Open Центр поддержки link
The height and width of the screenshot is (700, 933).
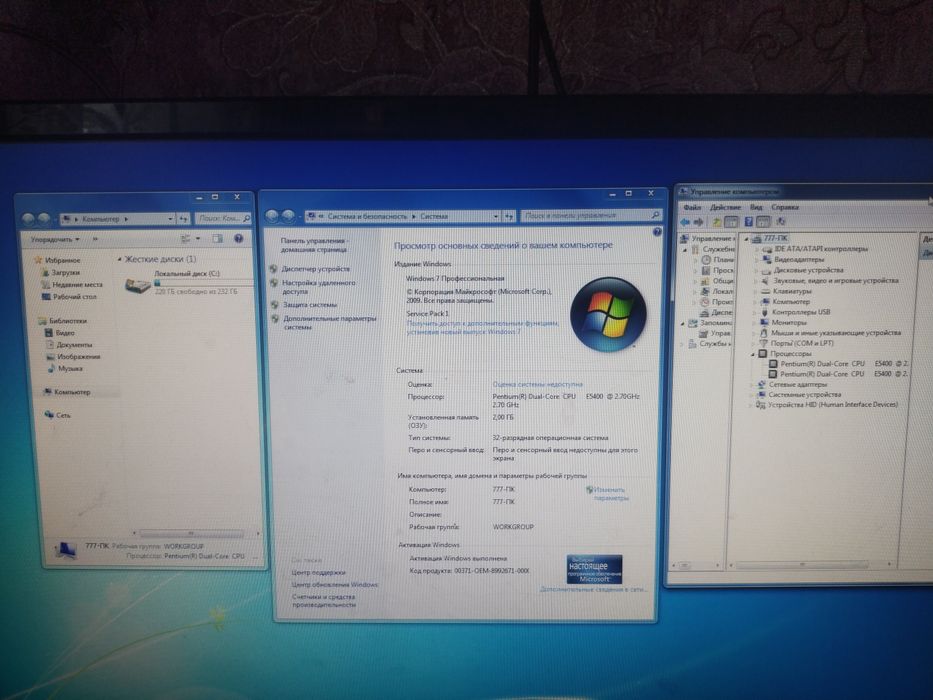(318, 573)
